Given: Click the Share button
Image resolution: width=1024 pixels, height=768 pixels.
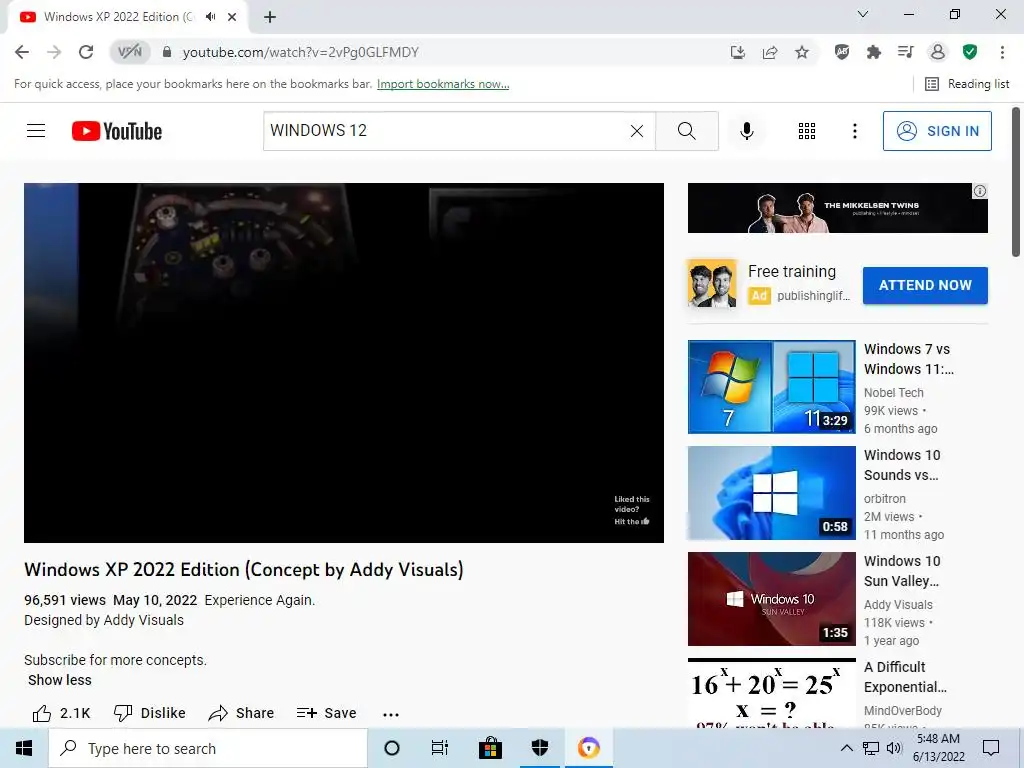Looking at the screenshot, I should [x=241, y=713].
